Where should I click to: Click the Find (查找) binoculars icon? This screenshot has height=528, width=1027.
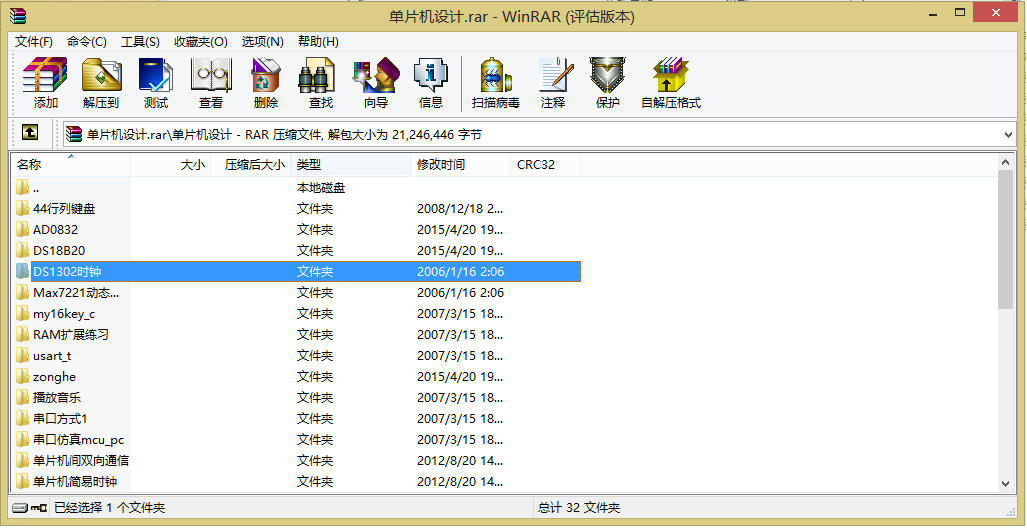tap(320, 83)
